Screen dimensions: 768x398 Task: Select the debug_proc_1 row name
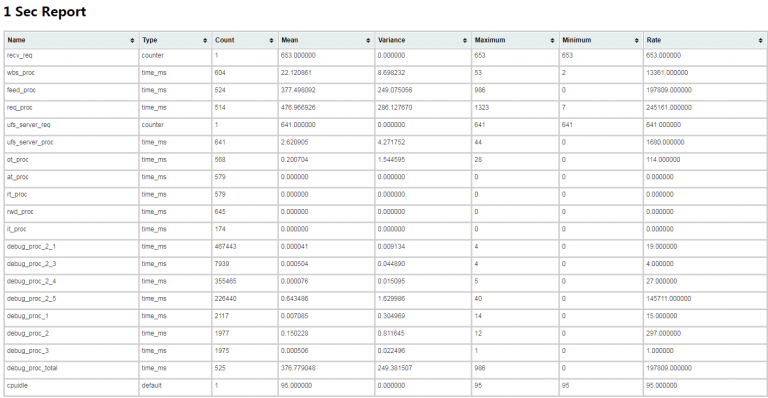[x=28, y=316]
